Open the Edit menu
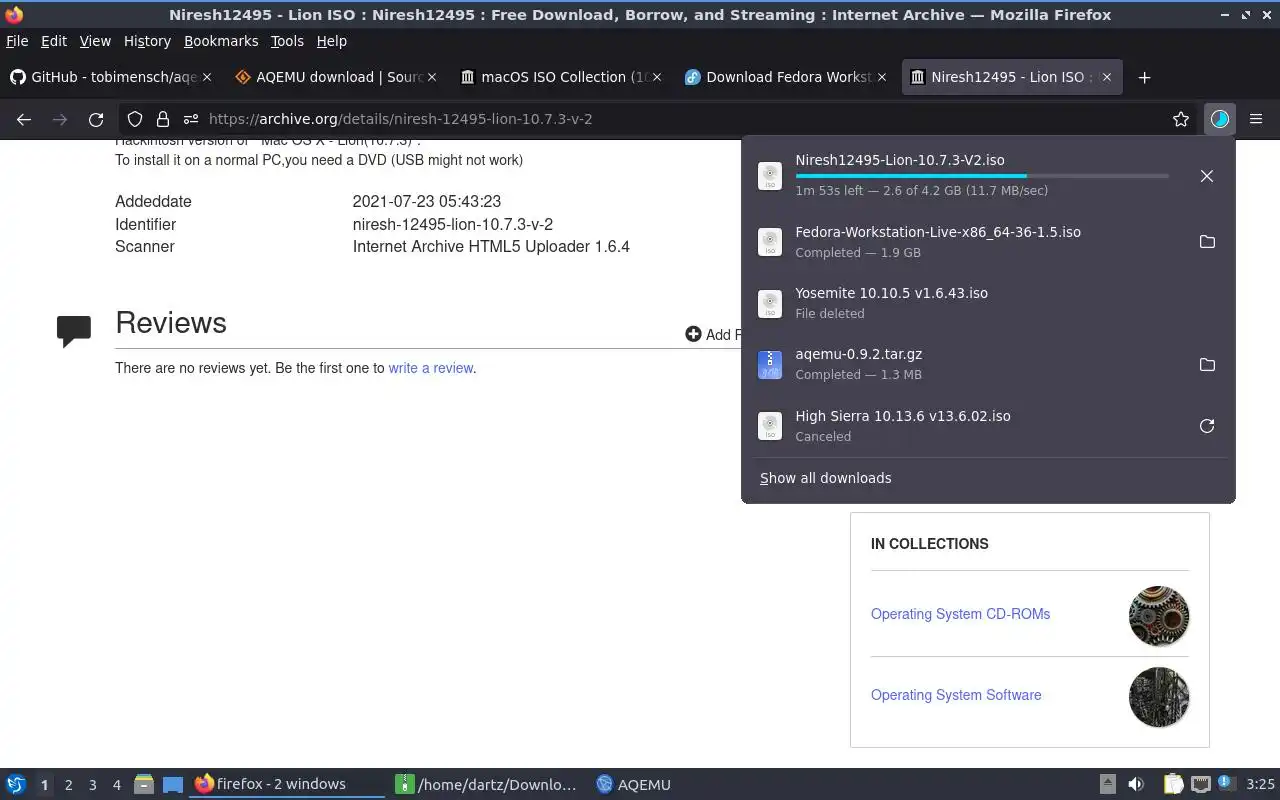The image size is (1280, 800). tap(54, 41)
